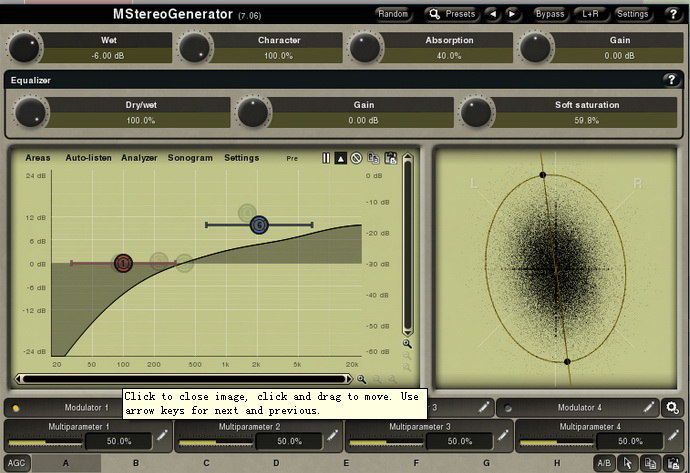Click the Character value 100.0%
Screen dimensions: 690x473
tap(278, 55)
